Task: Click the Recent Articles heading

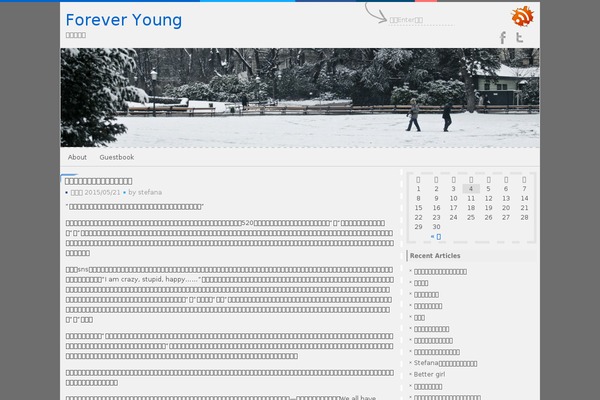Action: [435, 256]
